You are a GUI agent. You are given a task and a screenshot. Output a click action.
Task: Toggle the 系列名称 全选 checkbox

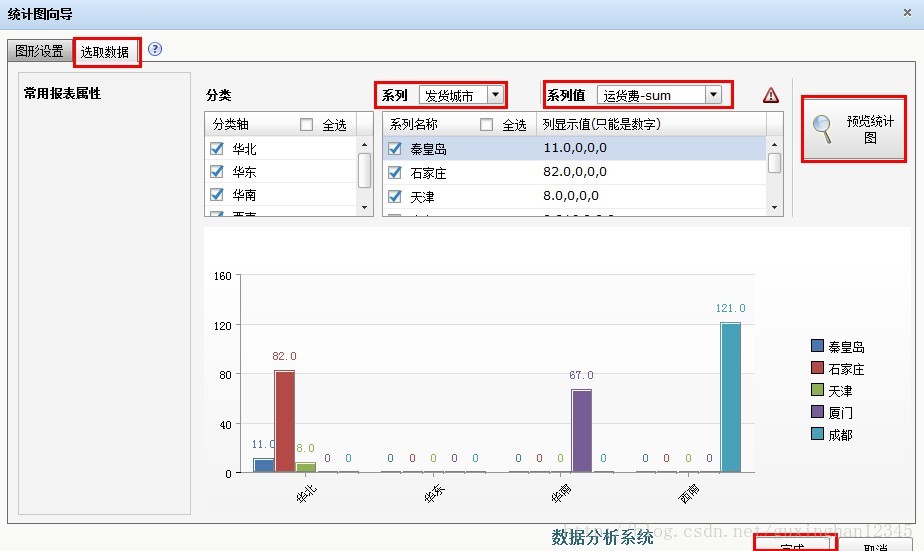click(486, 124)
